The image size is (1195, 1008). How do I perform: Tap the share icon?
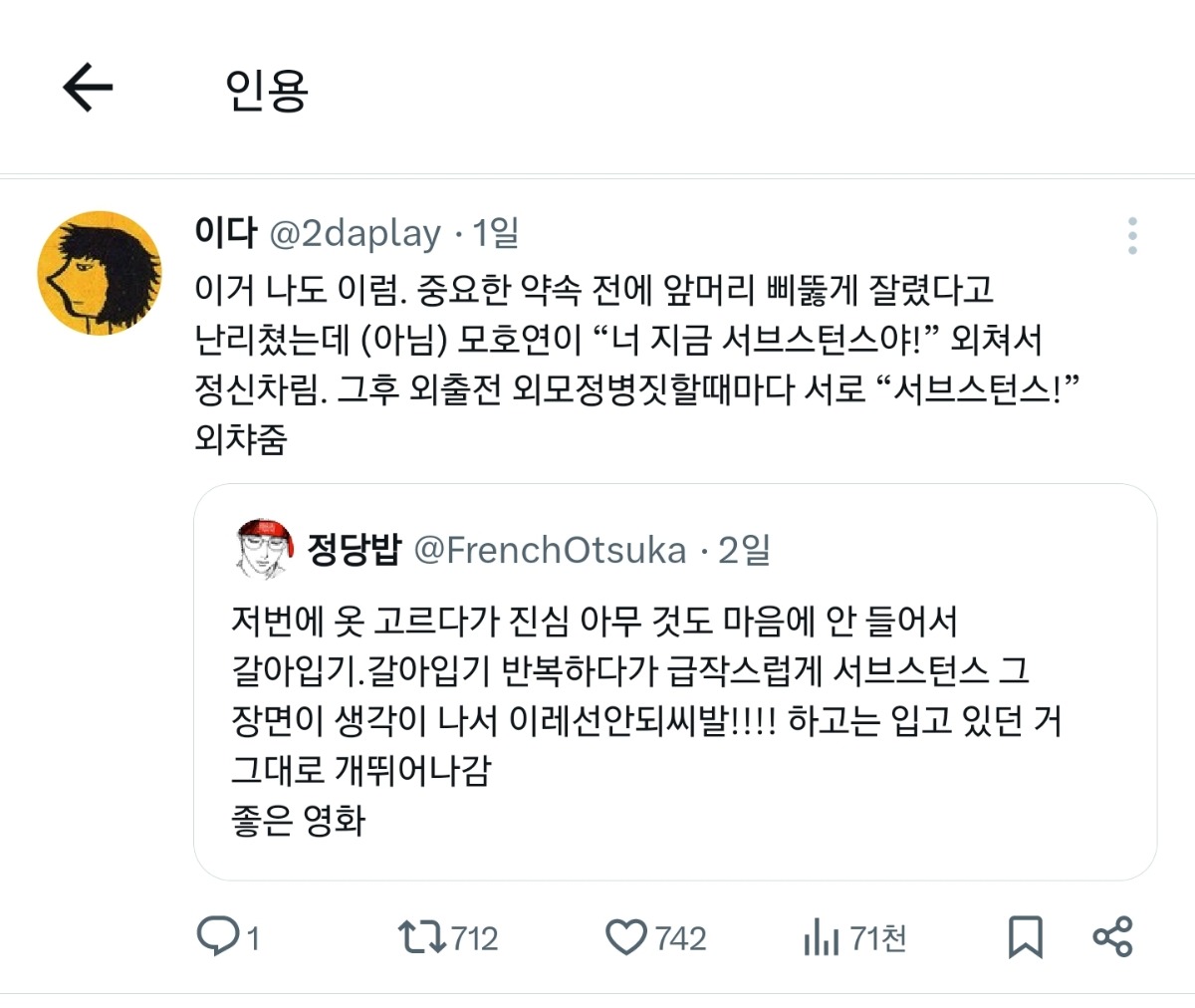point(1112,937)
